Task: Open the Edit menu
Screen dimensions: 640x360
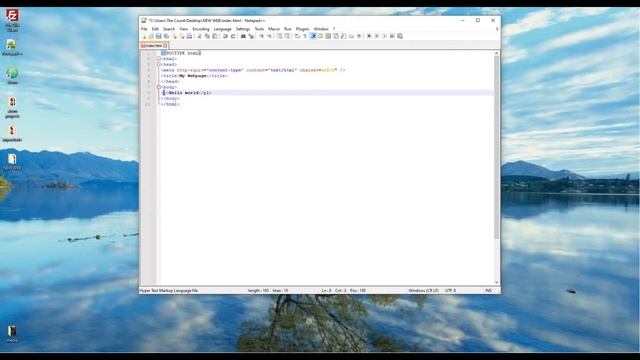Action: pyautogui.click(x=155, y=29)
